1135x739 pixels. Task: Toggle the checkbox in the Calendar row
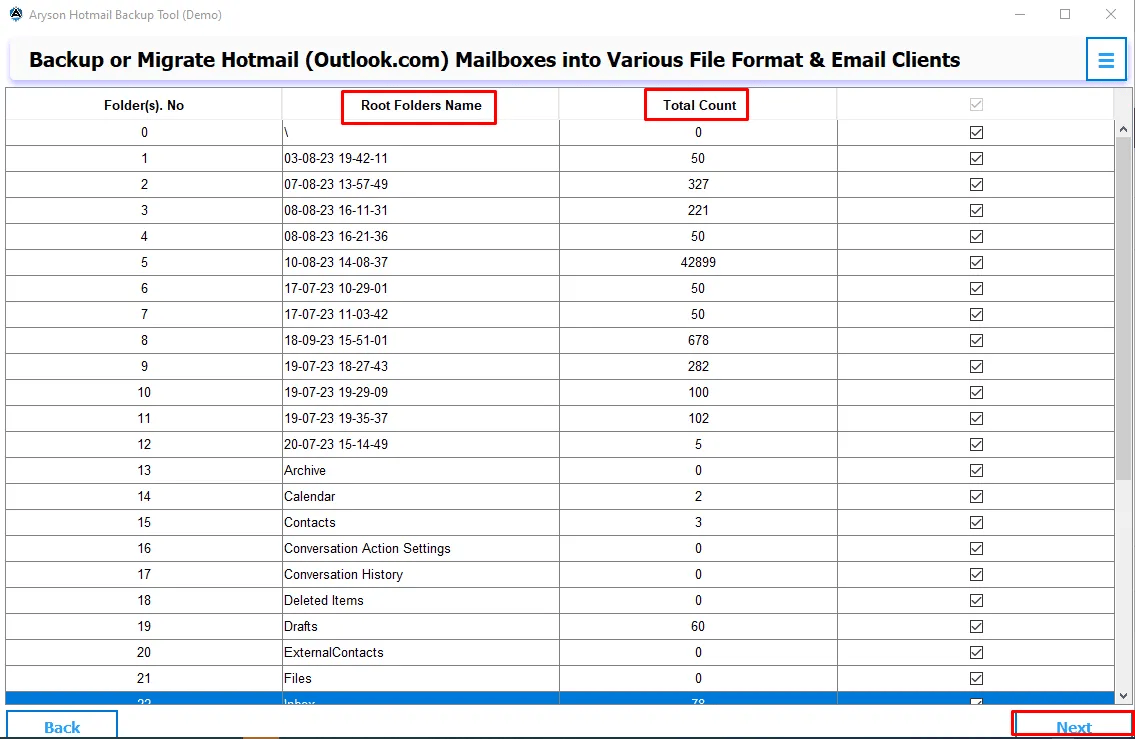tap(976, 497)
